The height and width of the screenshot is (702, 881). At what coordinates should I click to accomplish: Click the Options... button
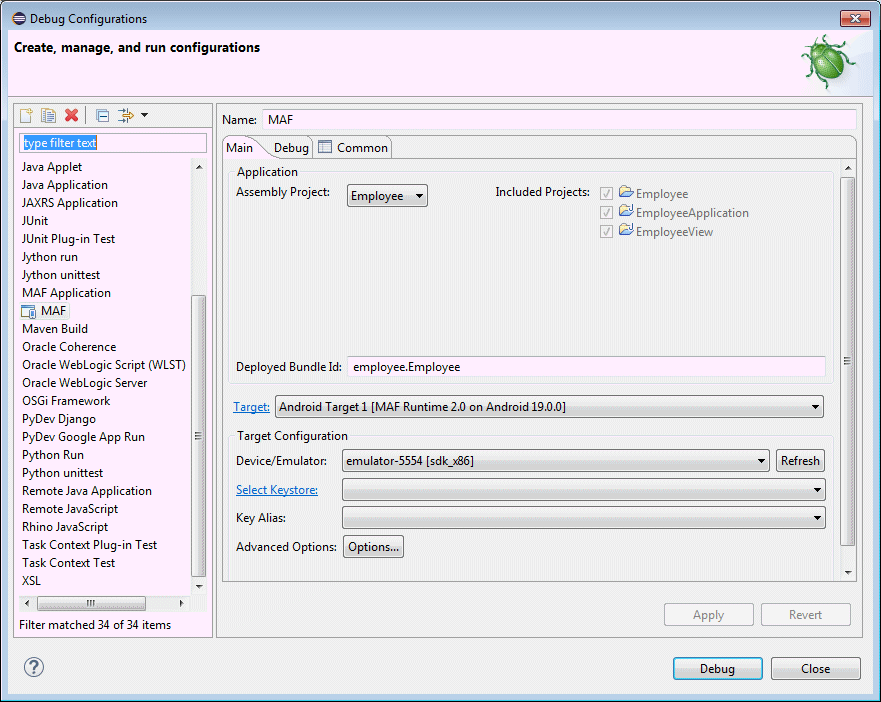[x=373, y=547]
